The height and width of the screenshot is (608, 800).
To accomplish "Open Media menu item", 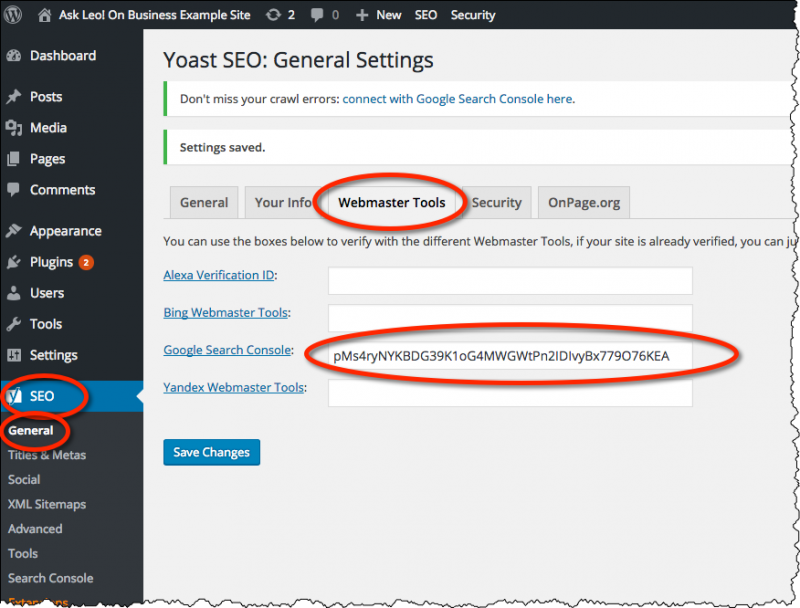I will pos(48,128).
